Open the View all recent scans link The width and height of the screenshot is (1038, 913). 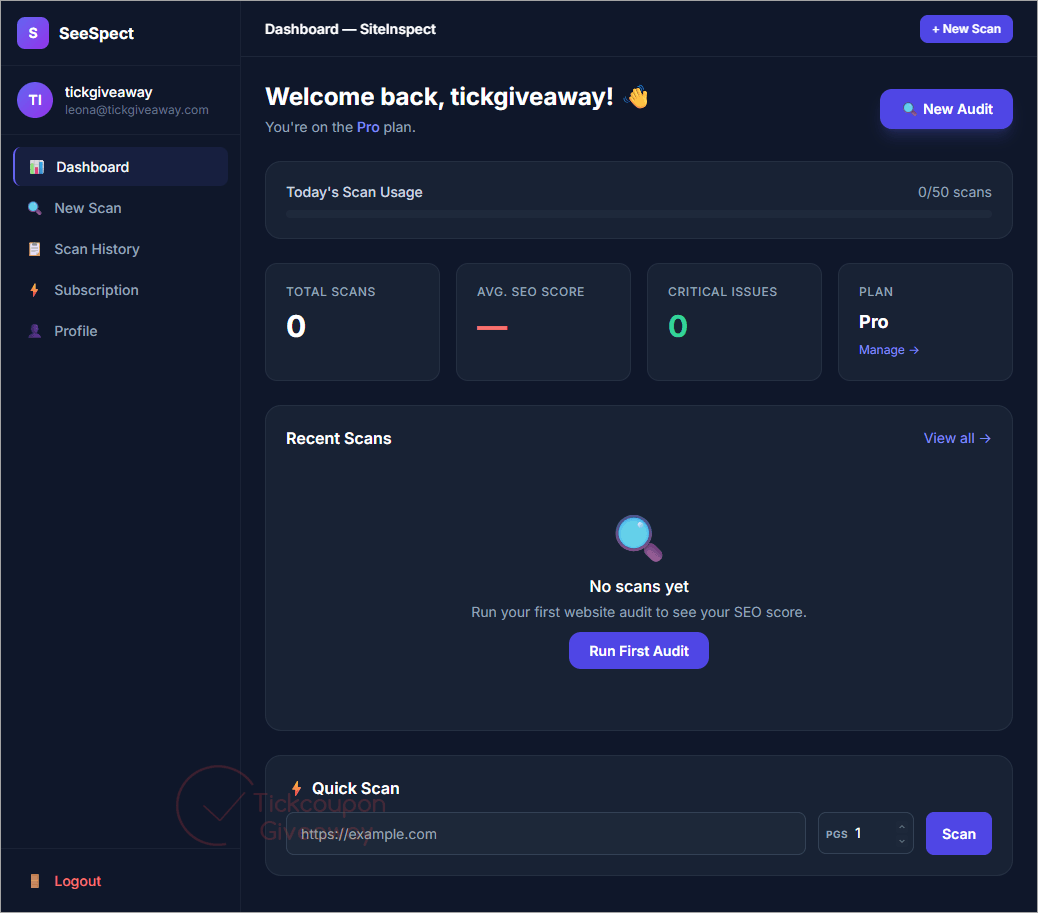click(x=957, y=438)
